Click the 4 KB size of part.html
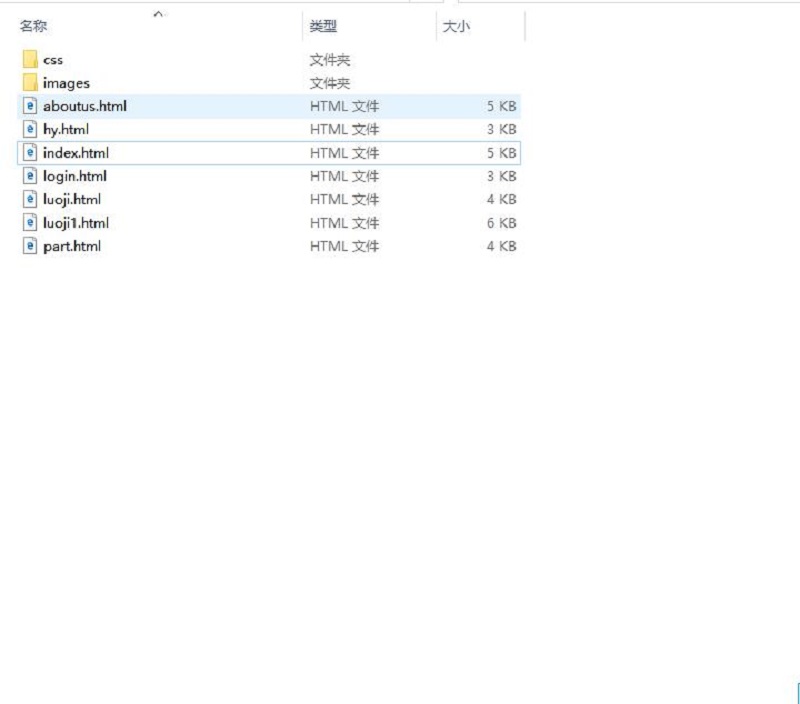800x704 pixels. click(502, 246)
